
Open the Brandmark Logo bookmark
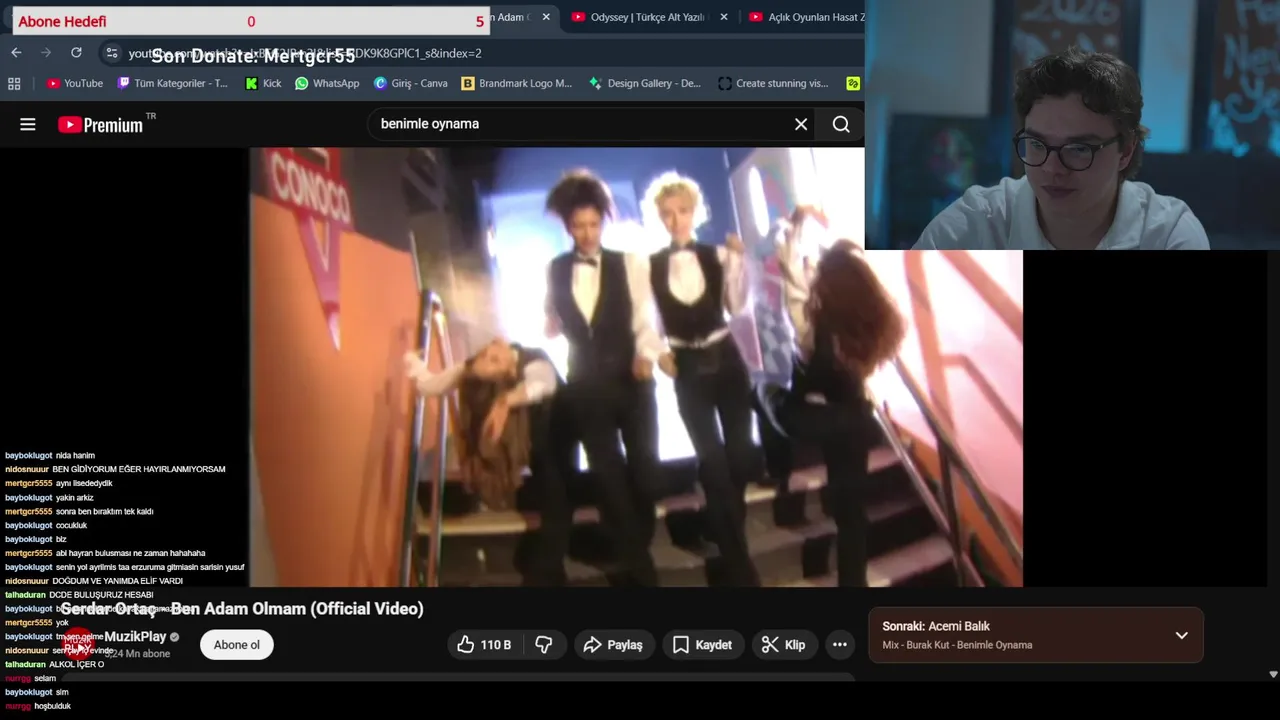[517, 84]
